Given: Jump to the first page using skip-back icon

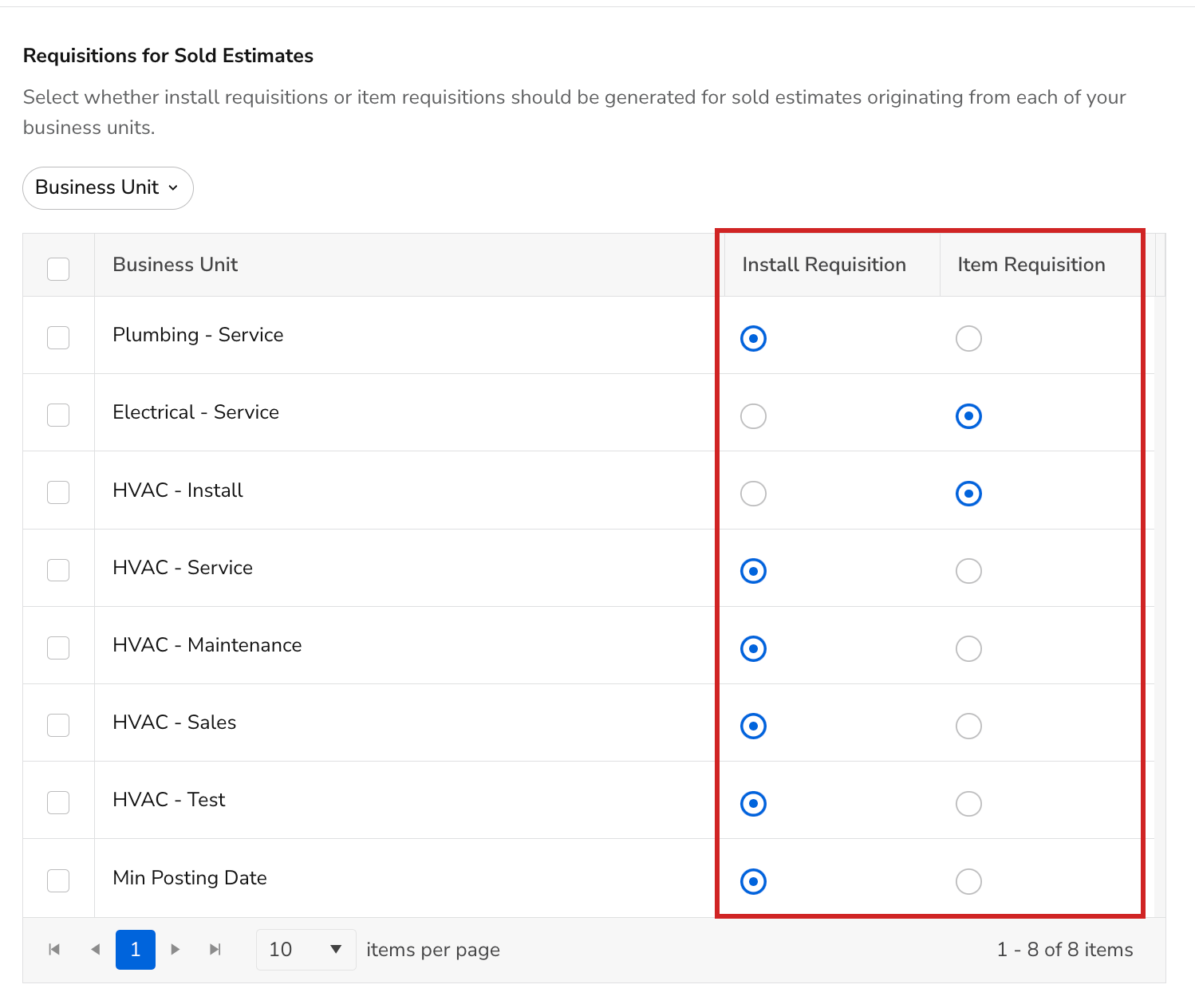Looking at the screenshot, I should [54, 949].
